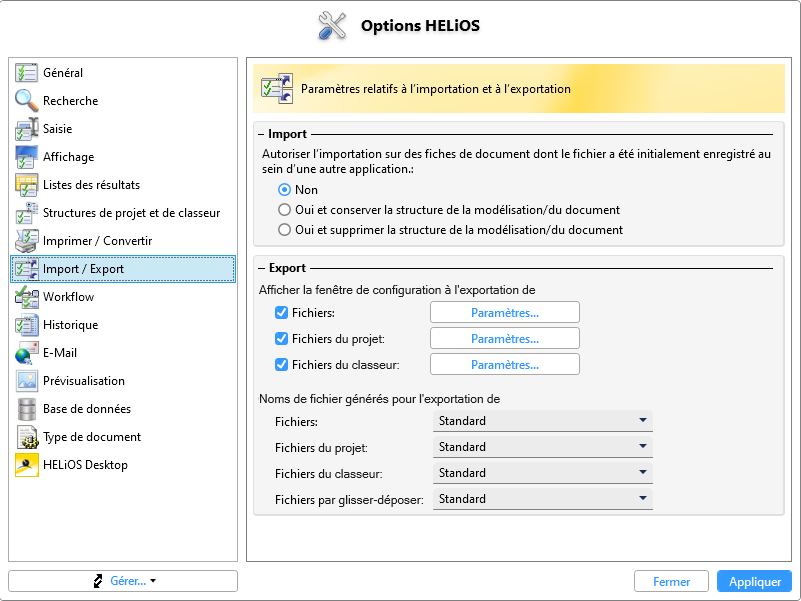Click the Historique sidebar icon
The width and height of the screenshot is (801, 601).
coord(26,325)
